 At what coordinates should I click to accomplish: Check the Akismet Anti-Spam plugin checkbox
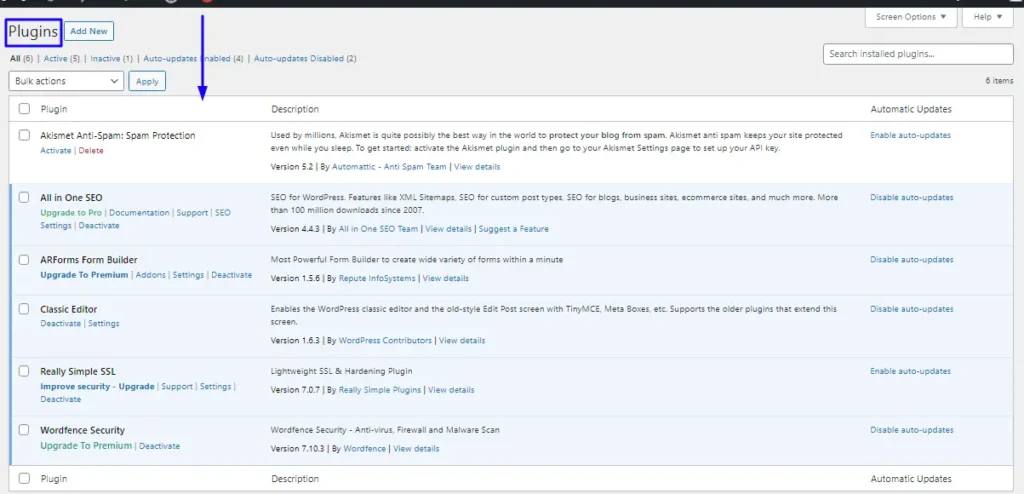(x=24, y=135)
